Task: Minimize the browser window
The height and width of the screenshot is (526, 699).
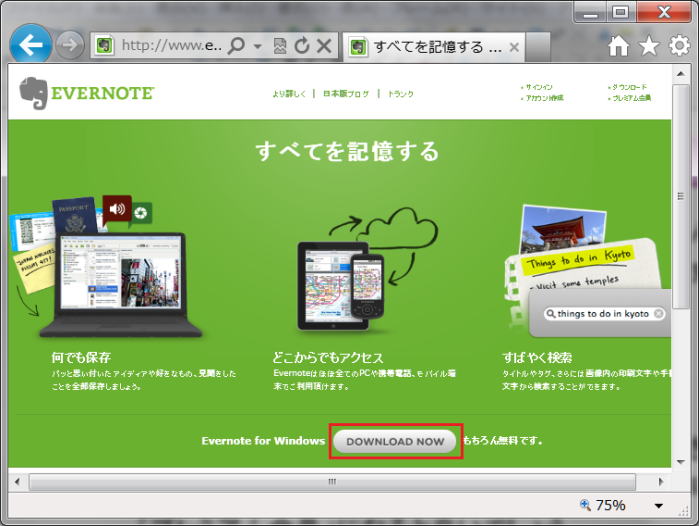Action: pos(590,12)
